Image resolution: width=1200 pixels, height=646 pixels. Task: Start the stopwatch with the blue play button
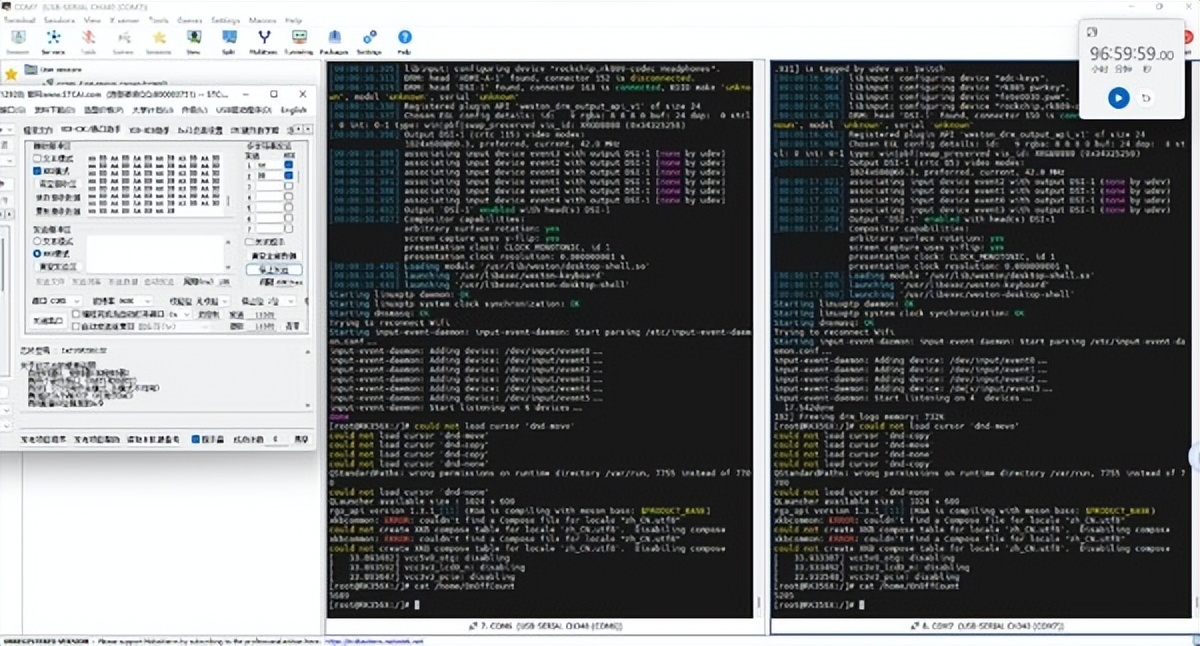click(1119, 97)
